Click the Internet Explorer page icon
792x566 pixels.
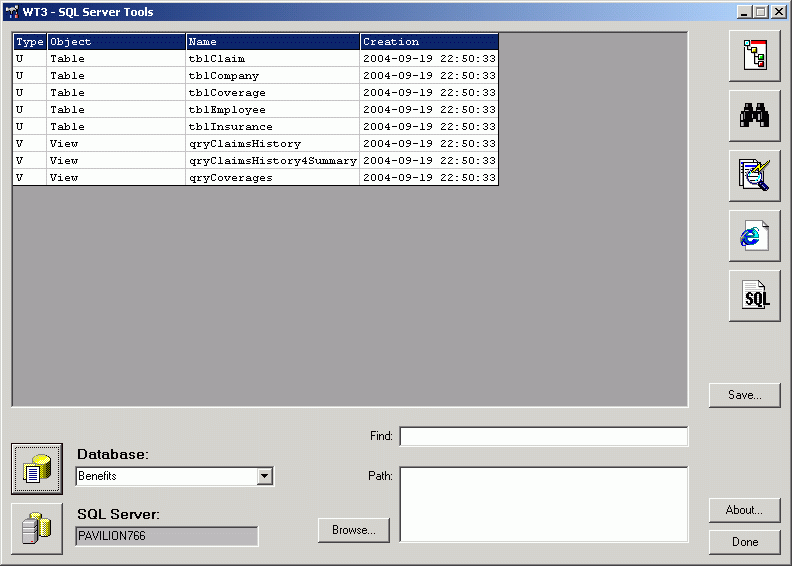pyautogui.click(x=754, y=236)
